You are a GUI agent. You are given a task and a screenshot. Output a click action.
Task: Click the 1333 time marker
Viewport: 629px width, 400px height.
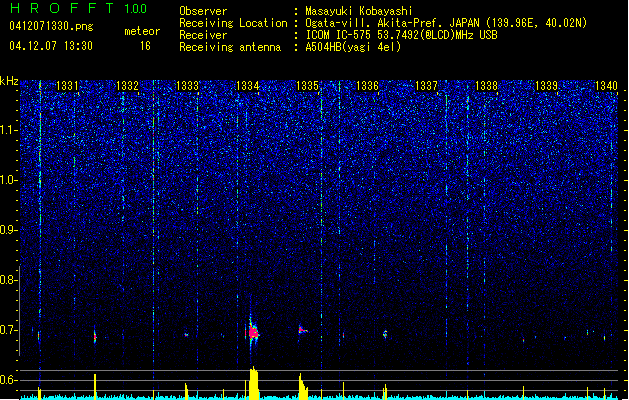(187, 86)
